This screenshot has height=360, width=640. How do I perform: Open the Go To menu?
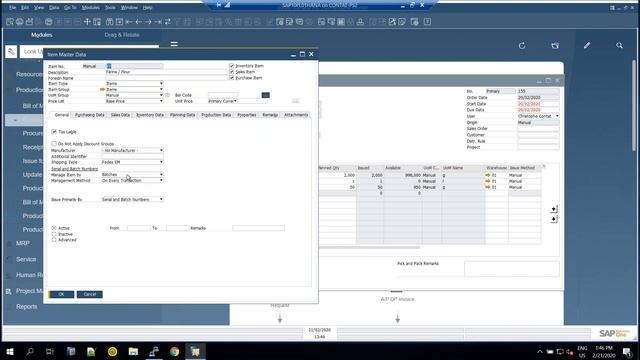click(70, 7)
